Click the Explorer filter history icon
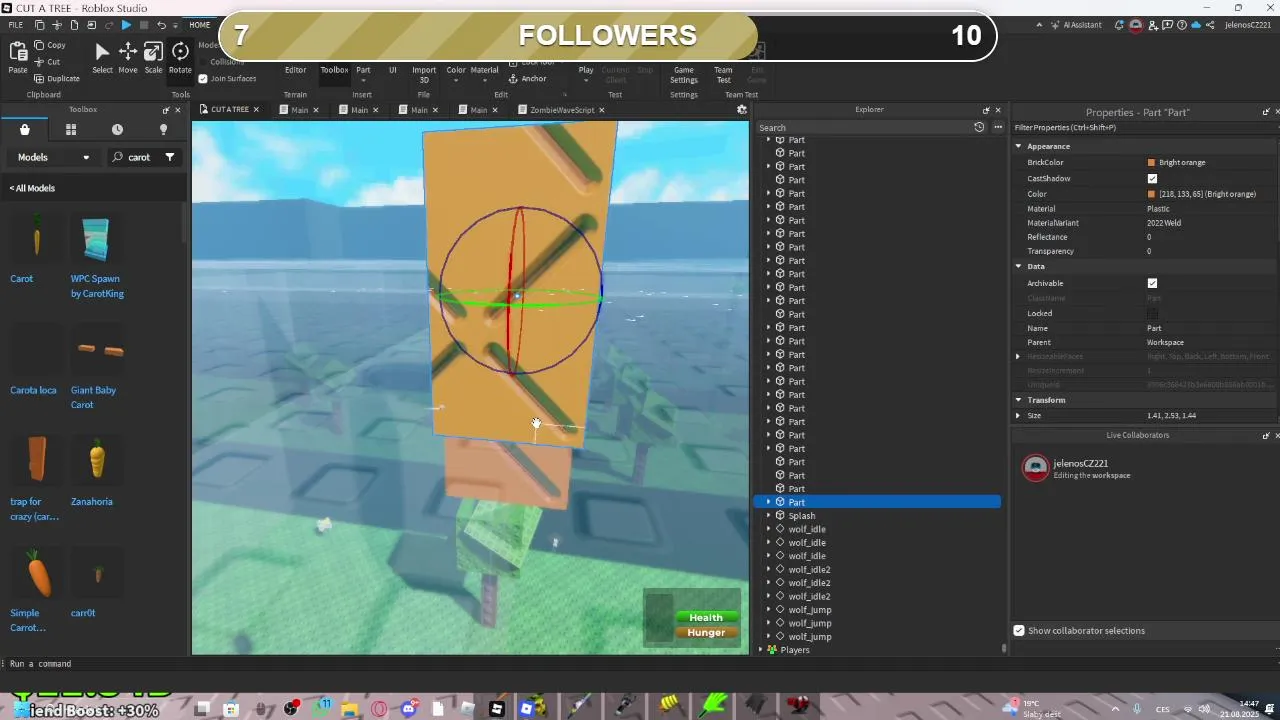The image size is (1280, 720). click(x=979, y=127)
